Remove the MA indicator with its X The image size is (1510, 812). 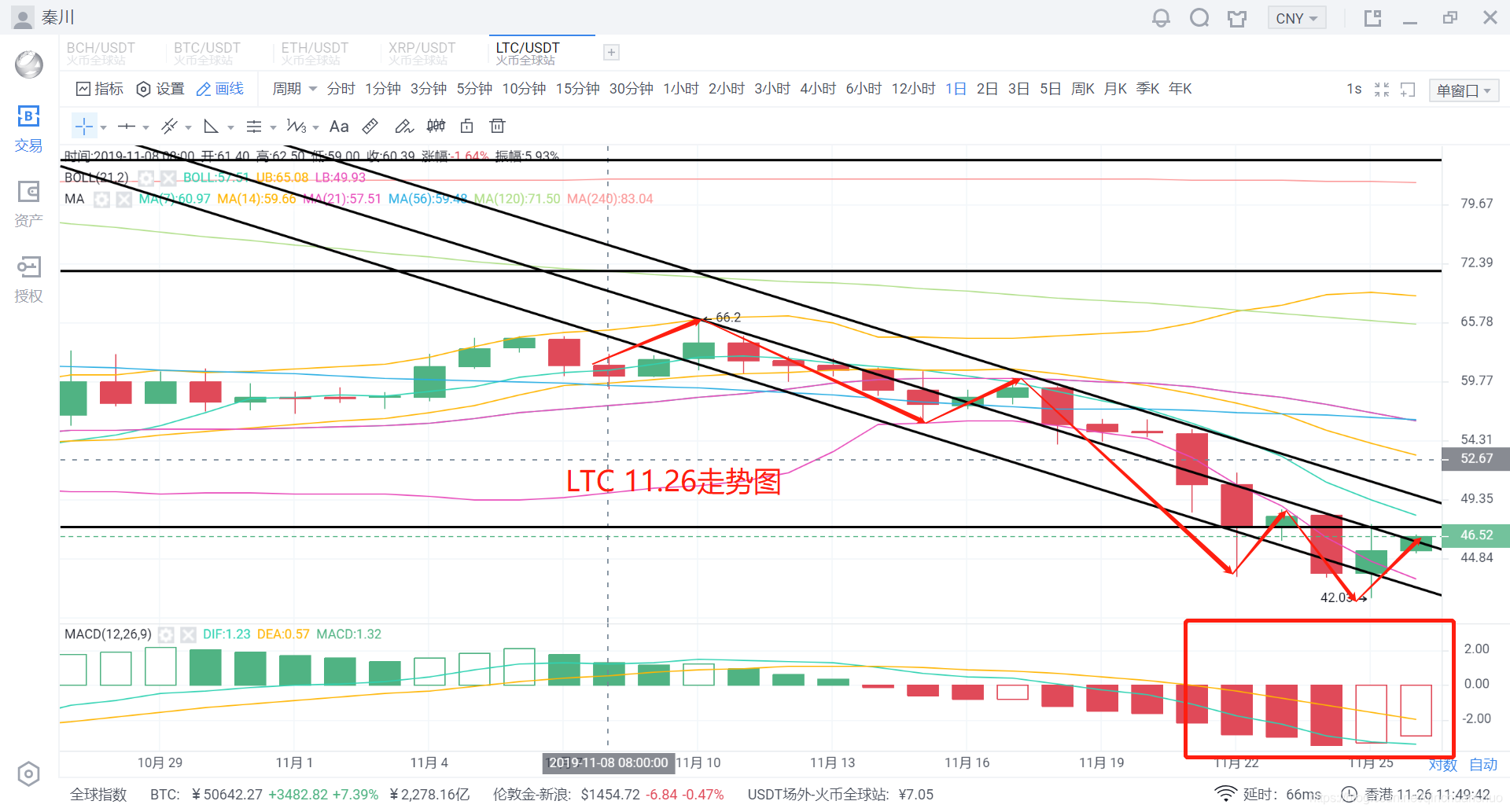click(124, 200)
